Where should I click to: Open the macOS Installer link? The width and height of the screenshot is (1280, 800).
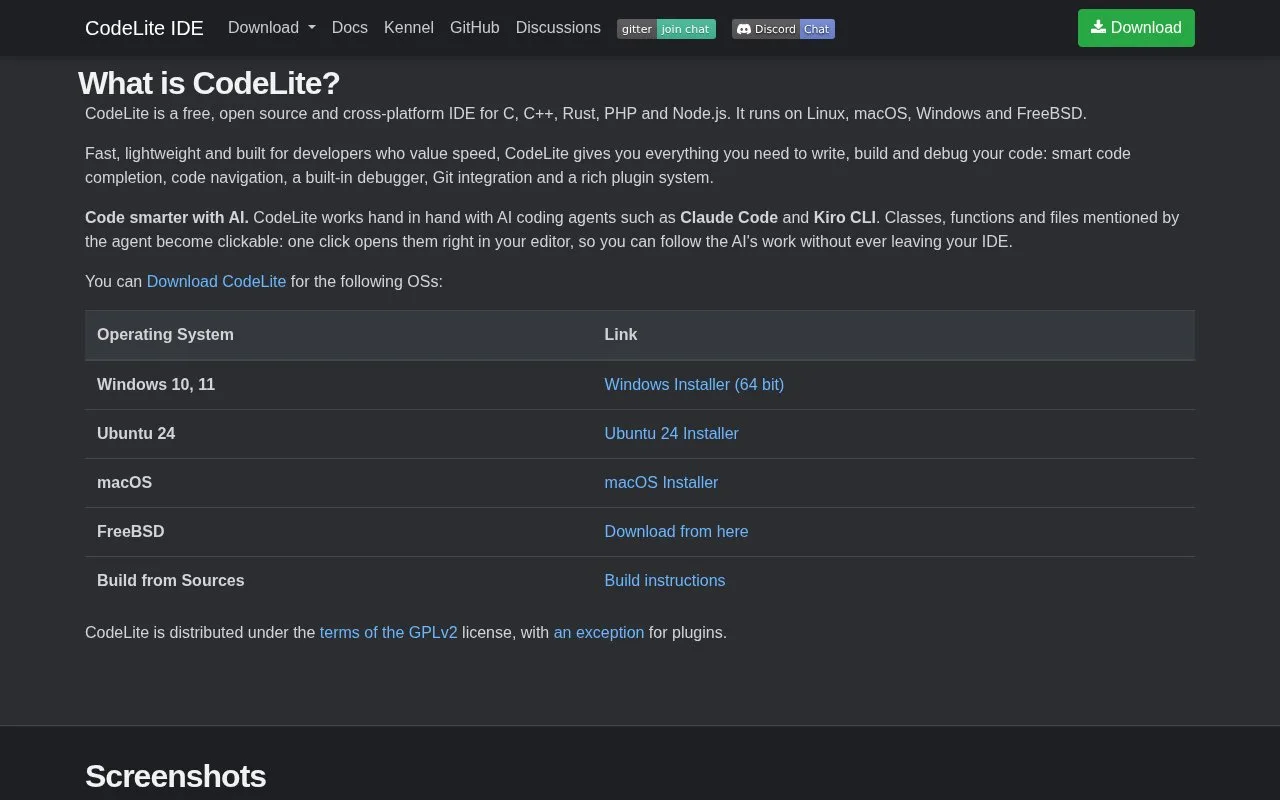[x=661, y=482]
